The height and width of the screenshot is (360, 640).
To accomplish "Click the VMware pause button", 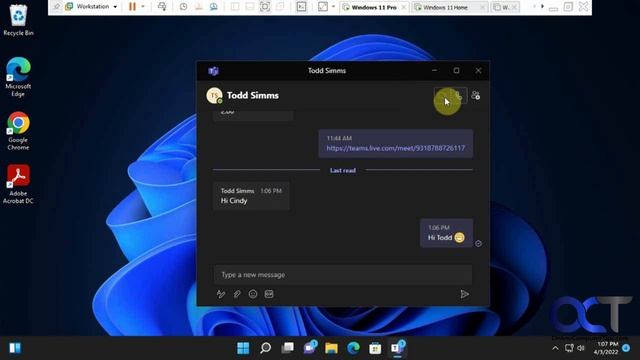I will [132, 7].
